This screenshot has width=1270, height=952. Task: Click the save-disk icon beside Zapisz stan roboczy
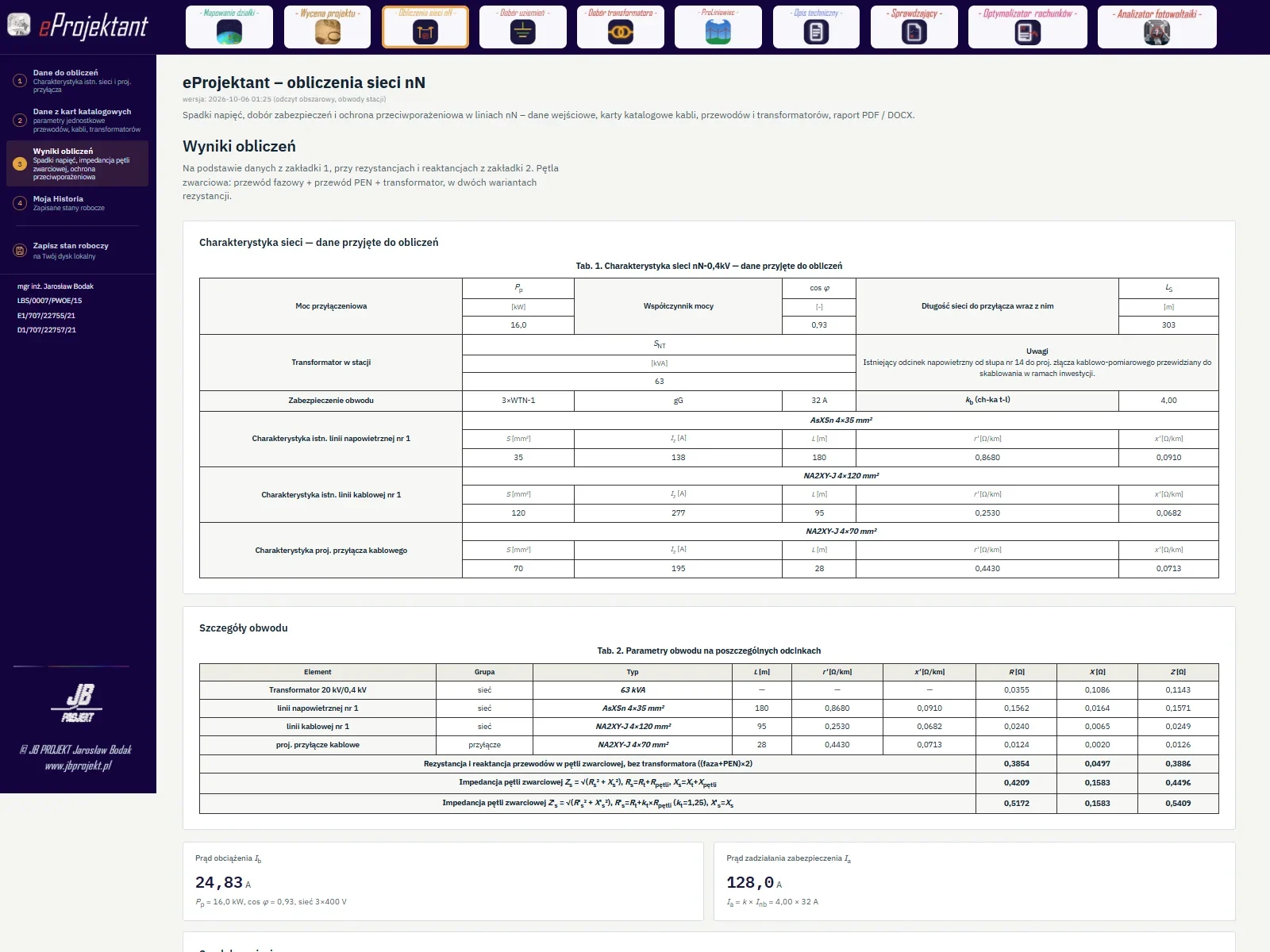(x=20, y=251)
